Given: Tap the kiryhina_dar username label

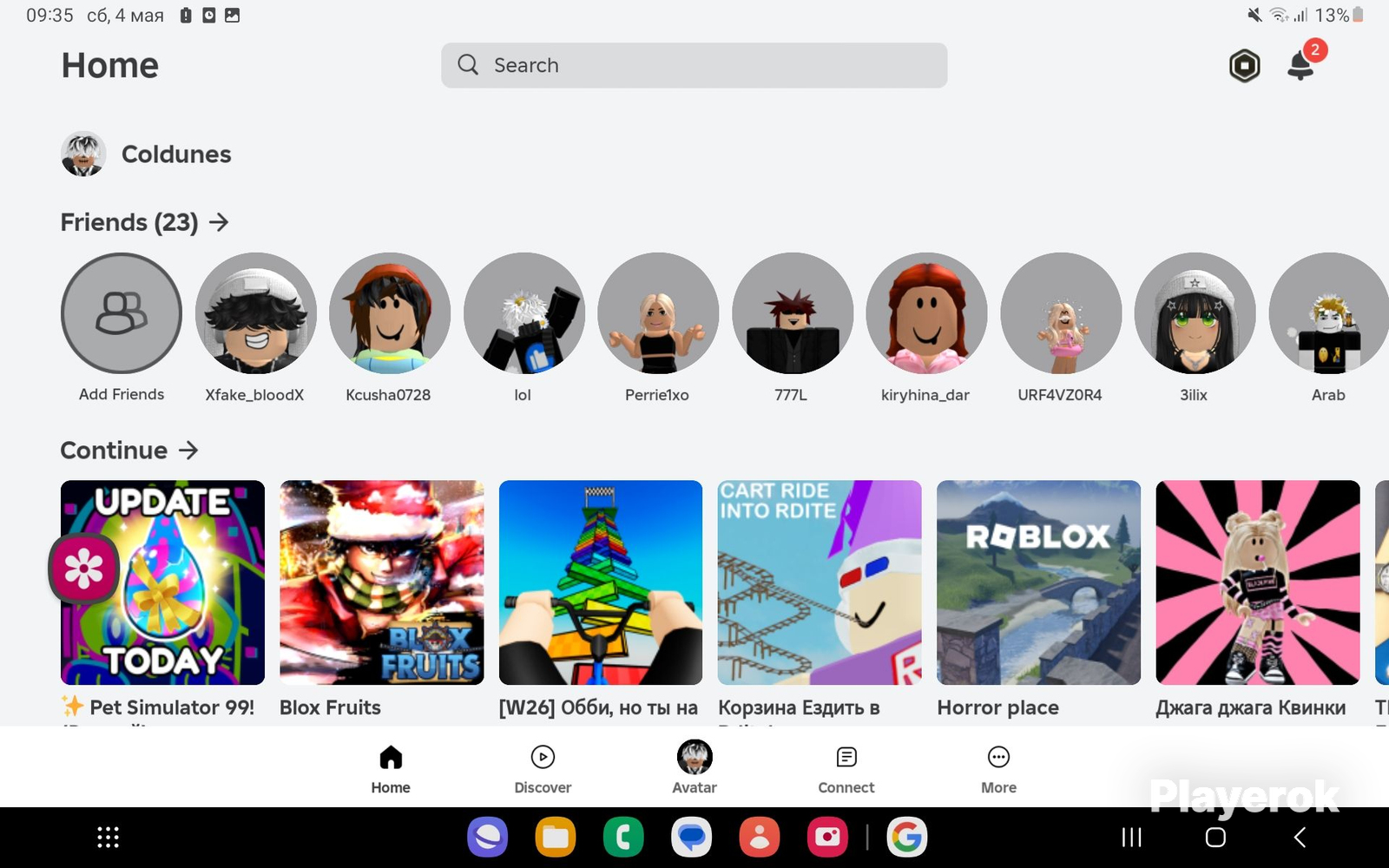Looking at the screenshot, I should [x=925, y=395].
